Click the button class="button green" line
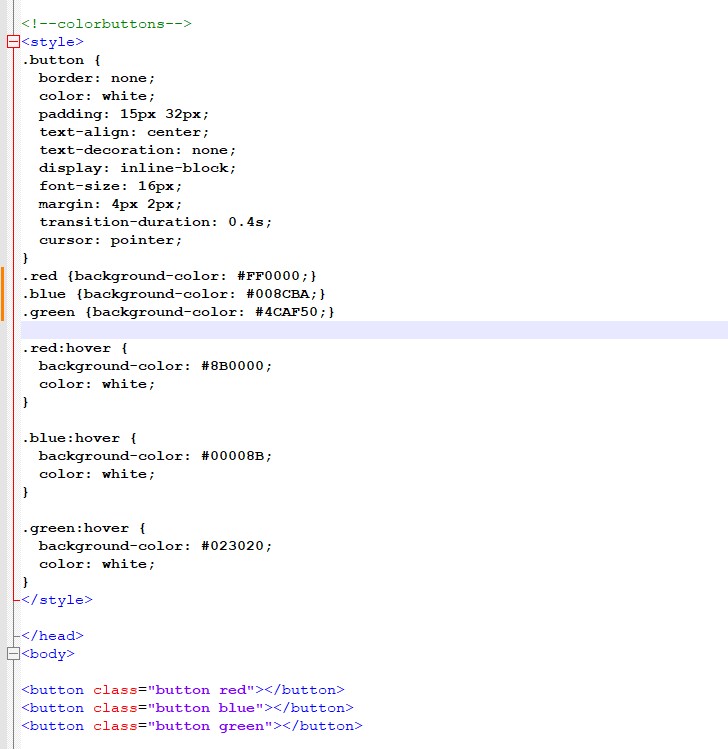 point(192,726)
